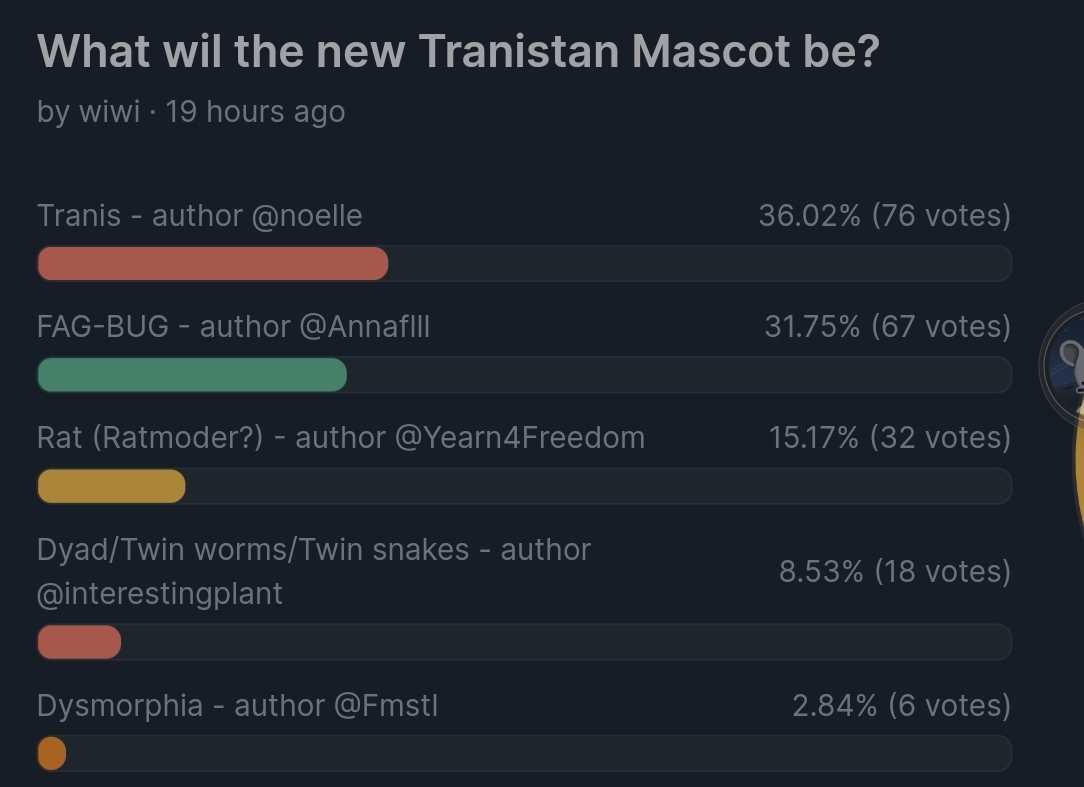
Task: Click the '19 hours ago' timestamp
Action: tap(255, 111)
